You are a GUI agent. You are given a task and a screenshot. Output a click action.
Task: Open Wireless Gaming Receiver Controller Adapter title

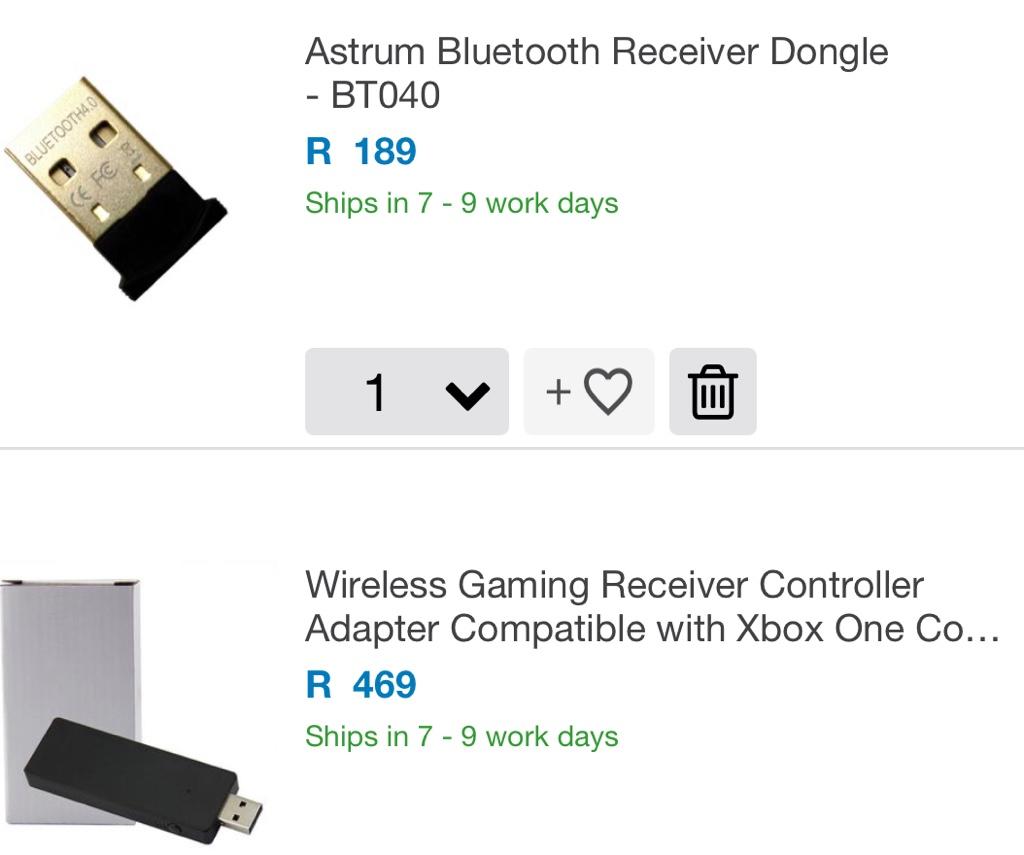(x=651, y=607)
